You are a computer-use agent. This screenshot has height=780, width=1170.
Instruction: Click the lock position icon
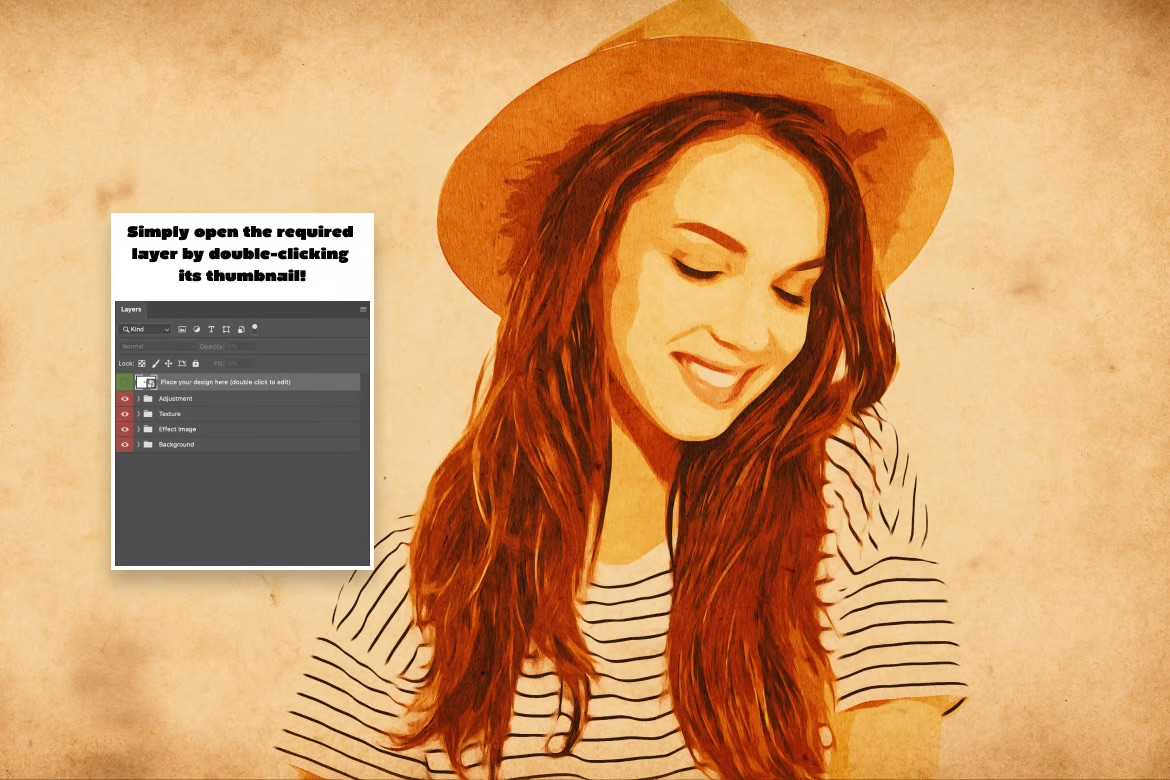(x=168, y=363)
